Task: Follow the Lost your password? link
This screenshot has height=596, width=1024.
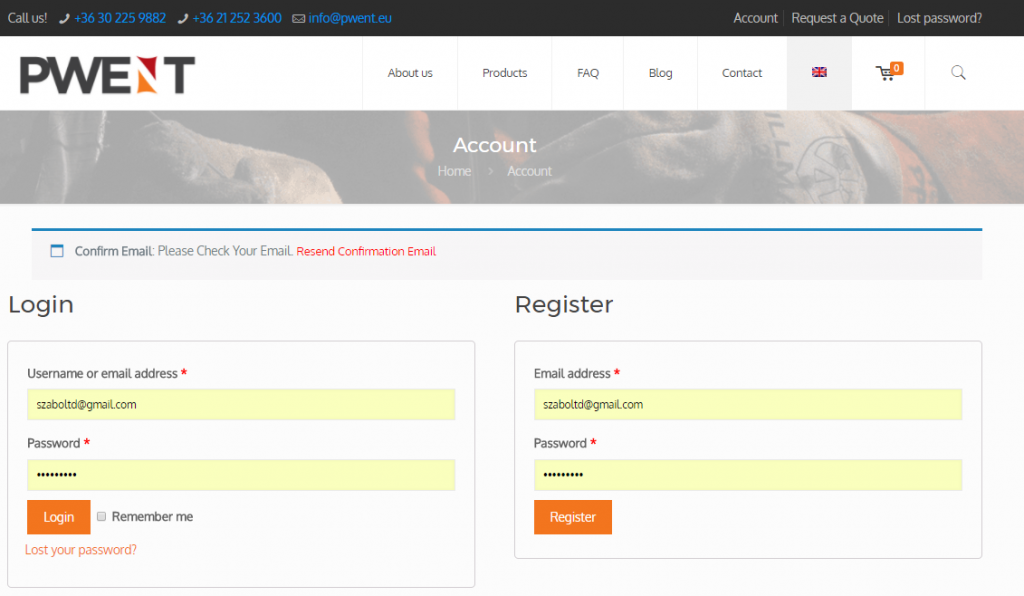Action: (81, 550)
